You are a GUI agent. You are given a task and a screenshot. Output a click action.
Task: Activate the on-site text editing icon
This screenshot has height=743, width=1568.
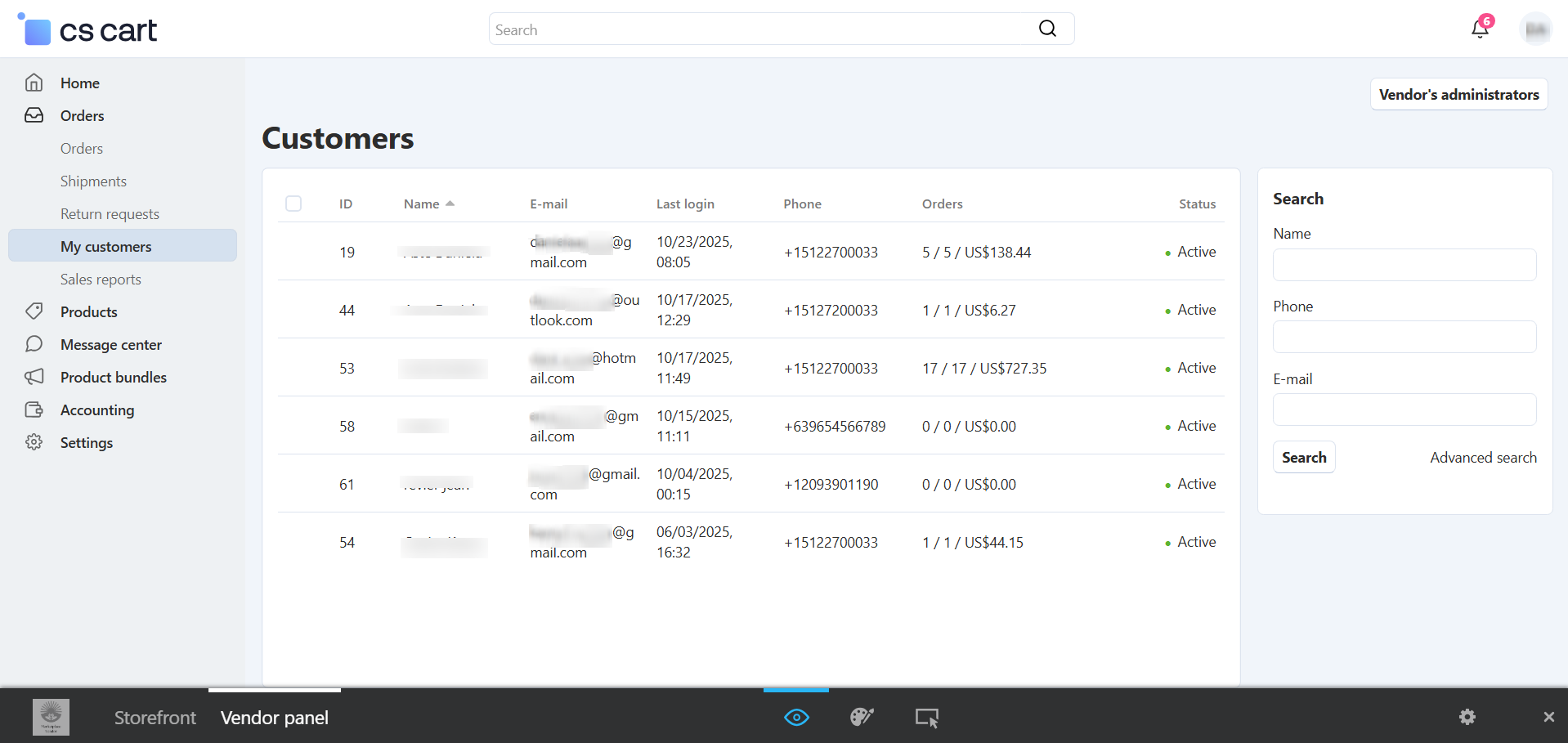click(926, 718)
